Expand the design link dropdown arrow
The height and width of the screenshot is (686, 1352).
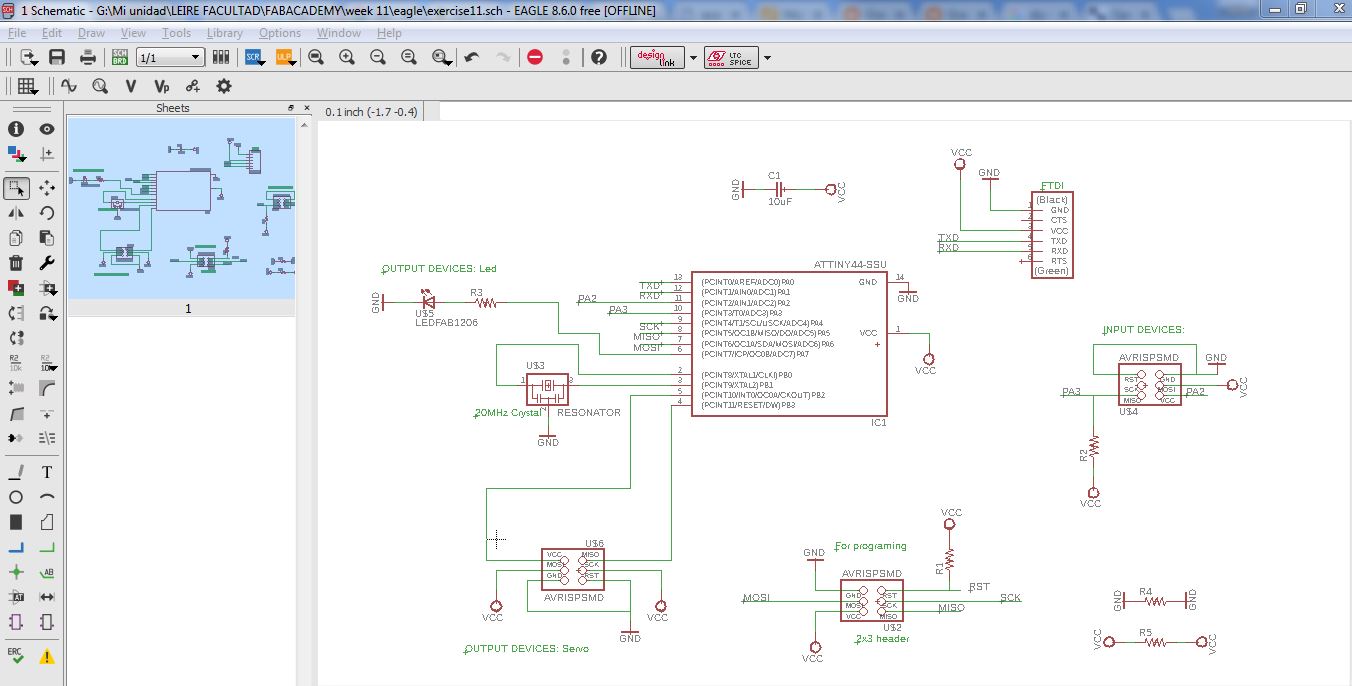coord(693,58)
